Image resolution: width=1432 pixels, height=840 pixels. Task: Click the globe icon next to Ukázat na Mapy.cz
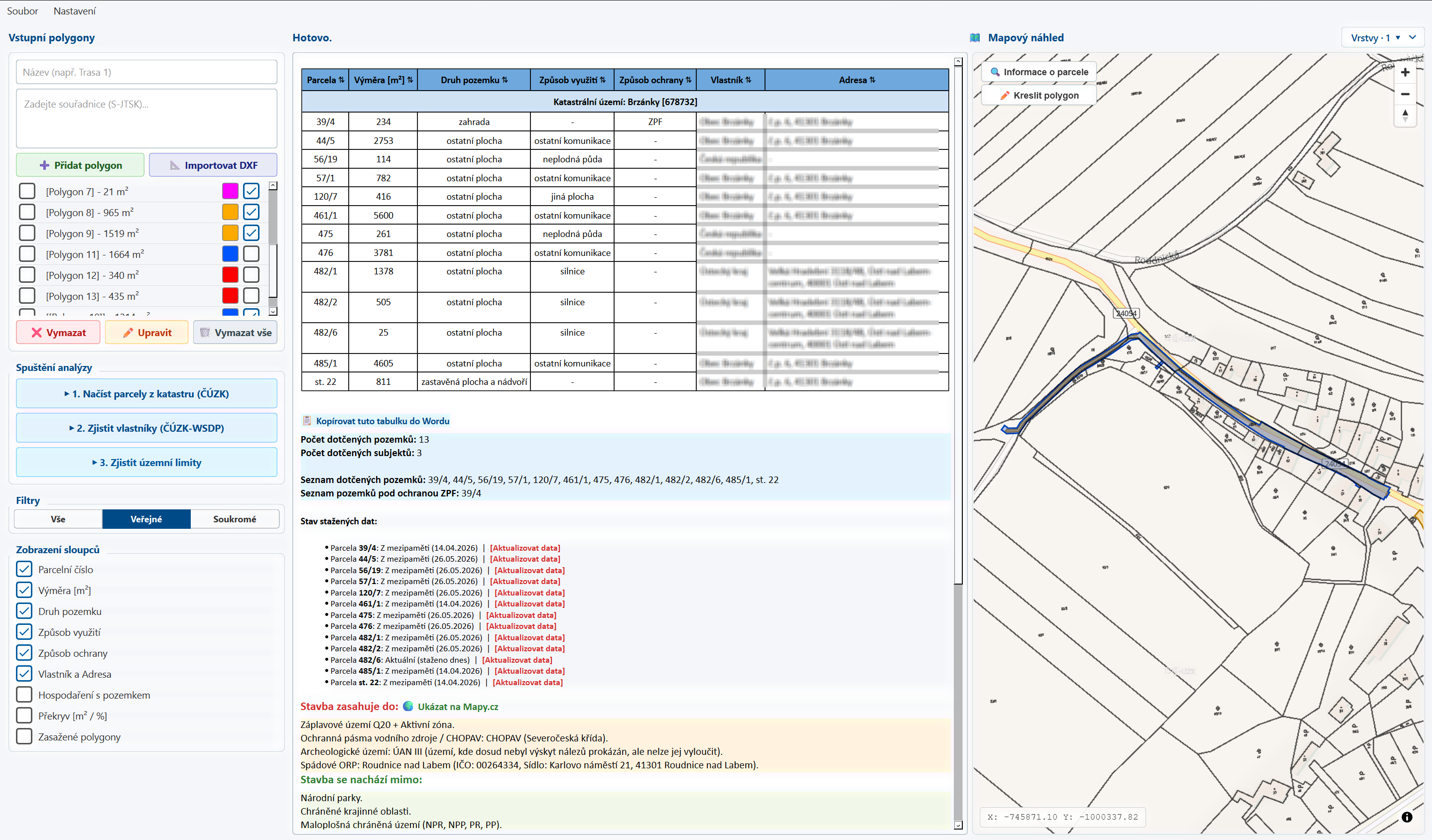click(408, 706)
